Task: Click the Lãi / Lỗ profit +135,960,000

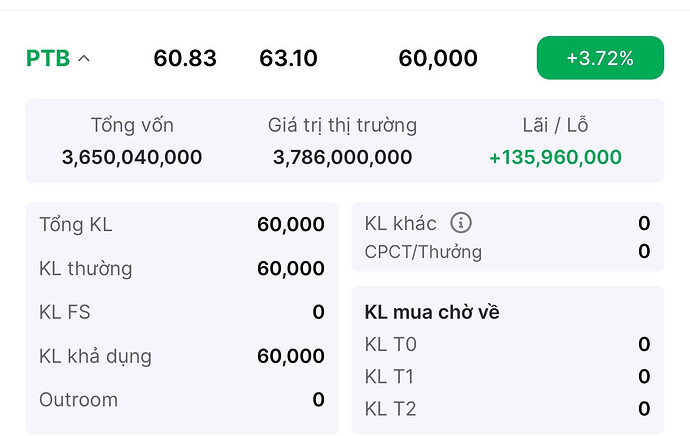Action: [x=555, y=157]
